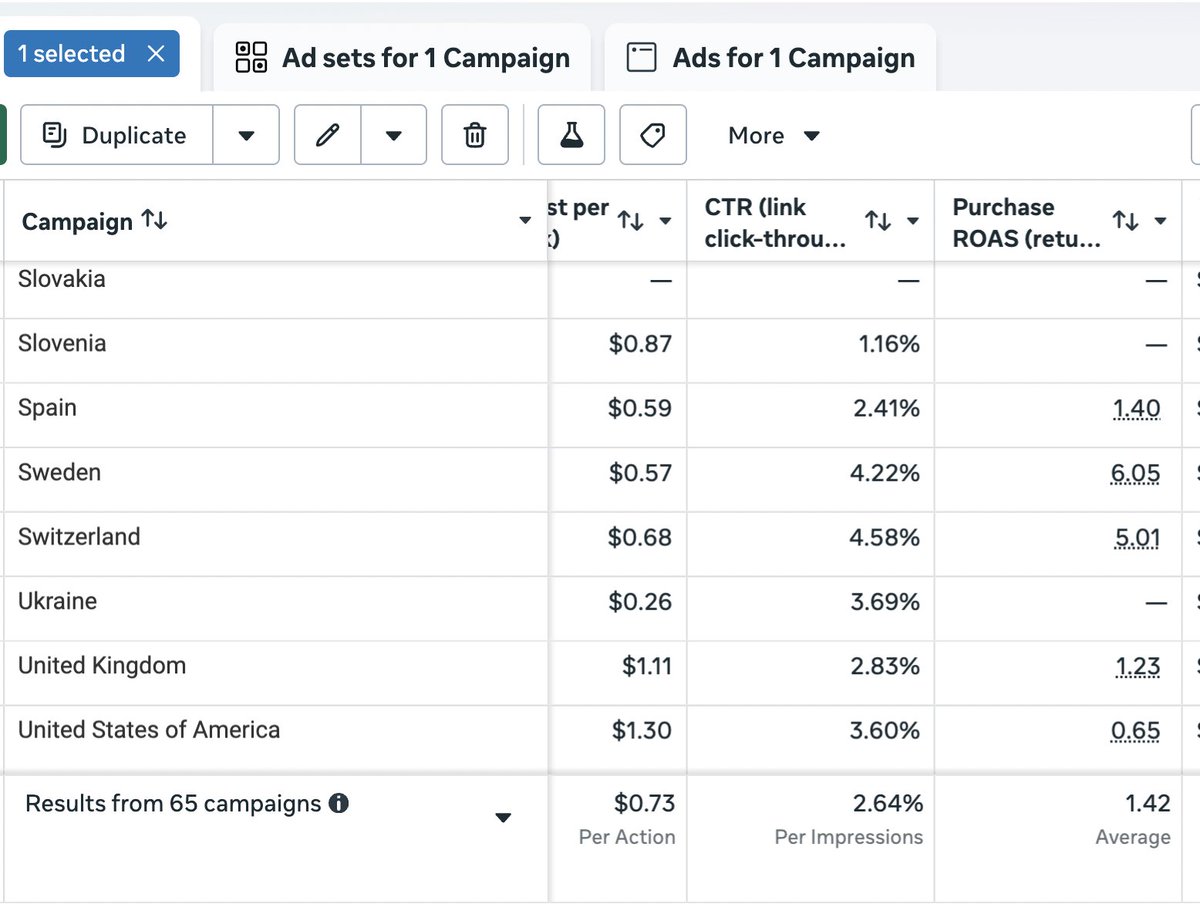Open the Campaign column dropdown caret
The width and height of the screenshot is (1200, 904).
pyautogui.click(x=525, y=221)
